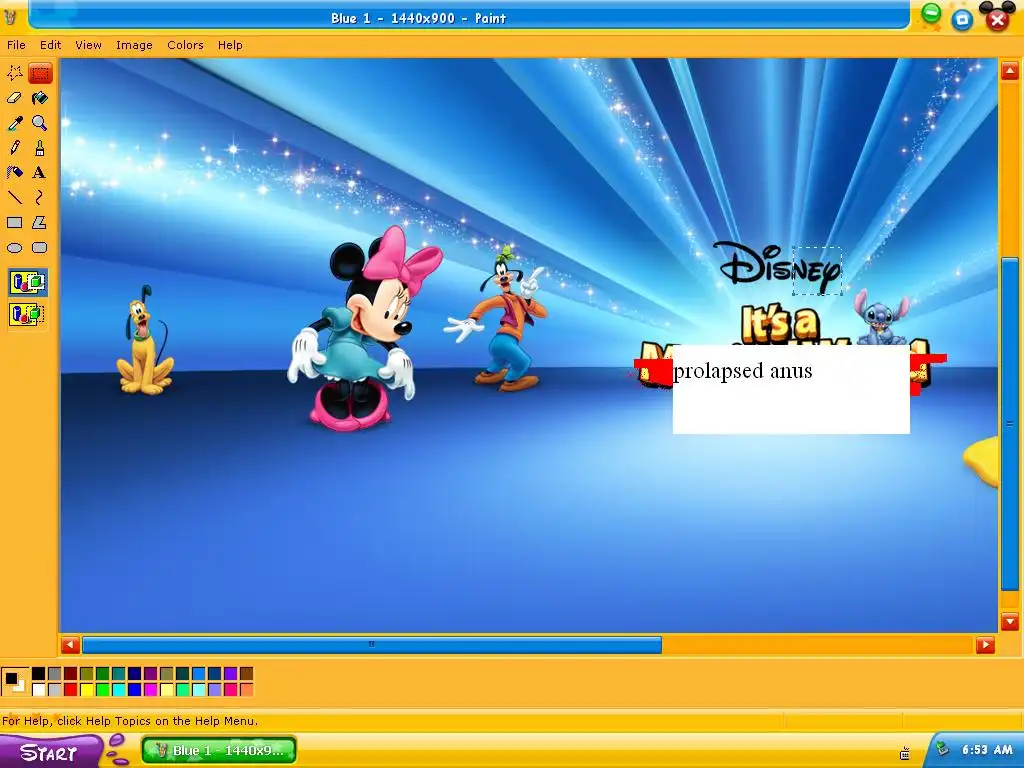Enable transparent selection drawing mode

tap(27, 314)
